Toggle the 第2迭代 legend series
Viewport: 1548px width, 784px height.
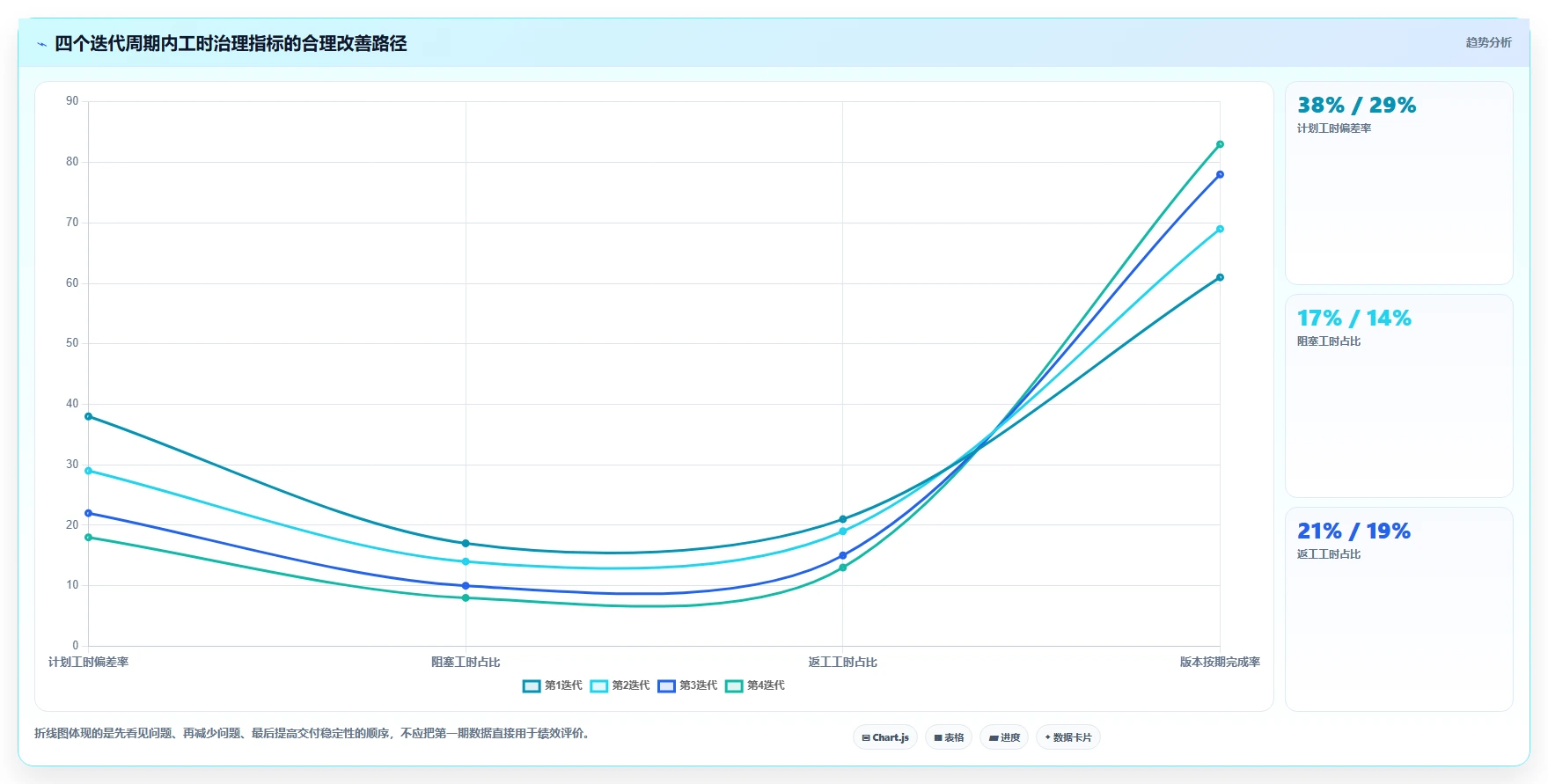pyautogui.click(x=620, y=685)
